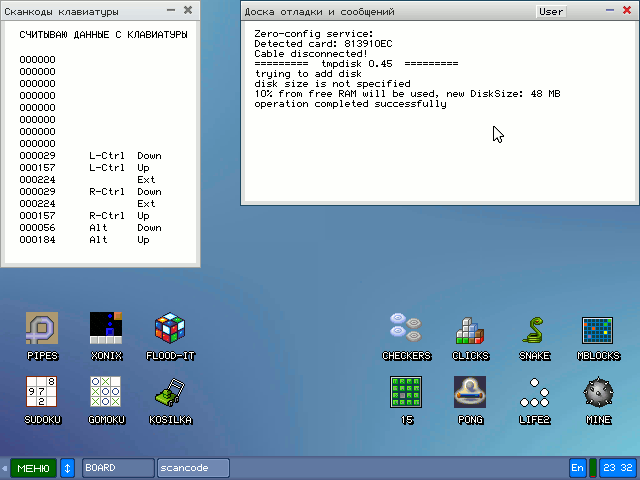
Task: Open the SNAKE game icon
Action: click(534, 329)
